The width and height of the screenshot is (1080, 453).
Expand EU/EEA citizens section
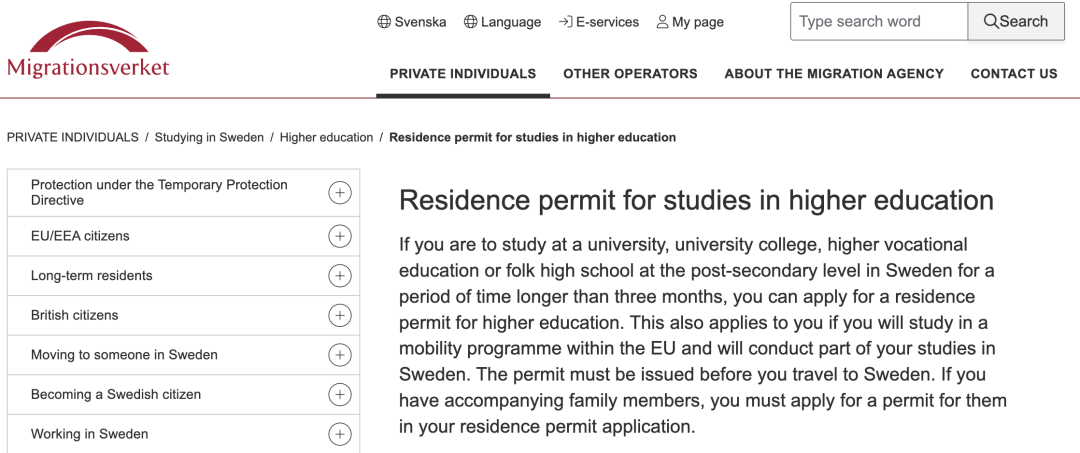[x=340, y=236]
